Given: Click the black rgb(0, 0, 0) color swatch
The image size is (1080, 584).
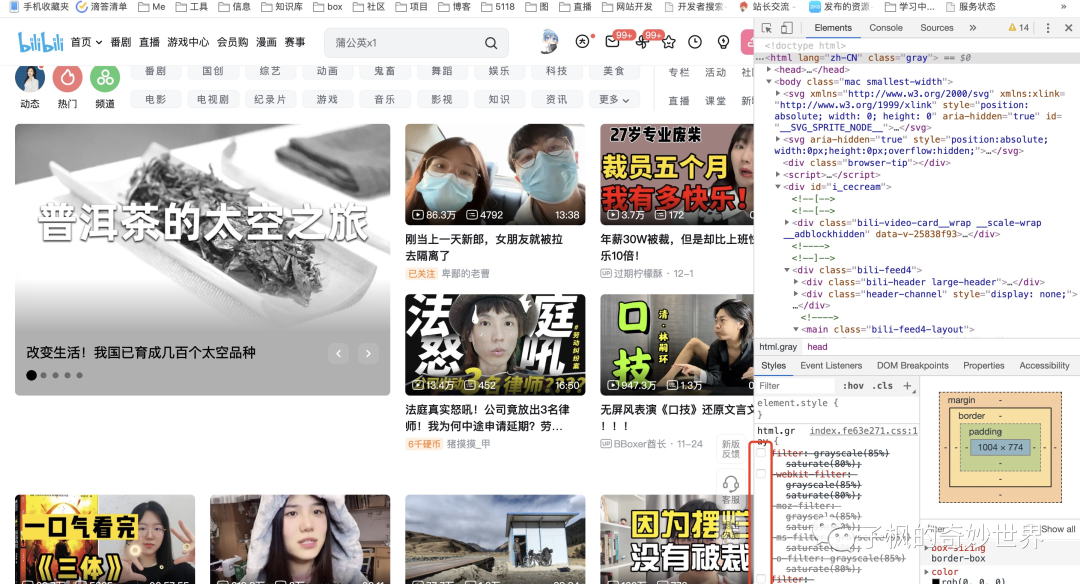Looking at the screenshot, I should click(936, 580).
